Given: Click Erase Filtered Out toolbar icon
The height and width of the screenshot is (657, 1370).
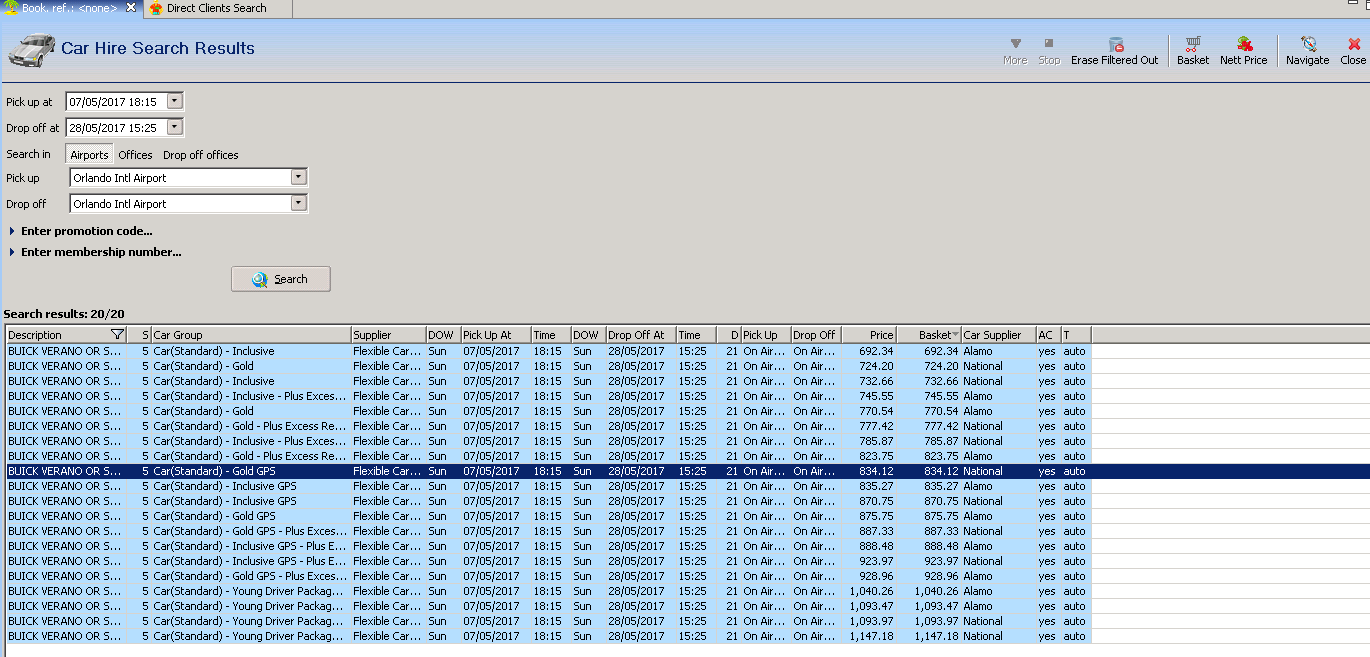Looking at the screenshot, I should [x=1114, y=51].
